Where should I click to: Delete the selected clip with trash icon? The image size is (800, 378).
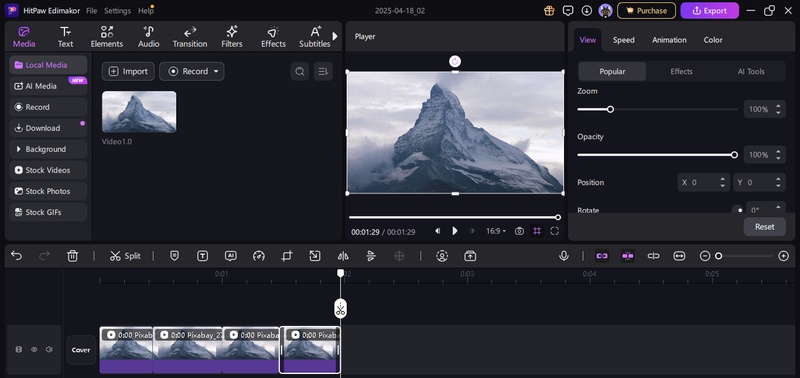tap(72, 256)
